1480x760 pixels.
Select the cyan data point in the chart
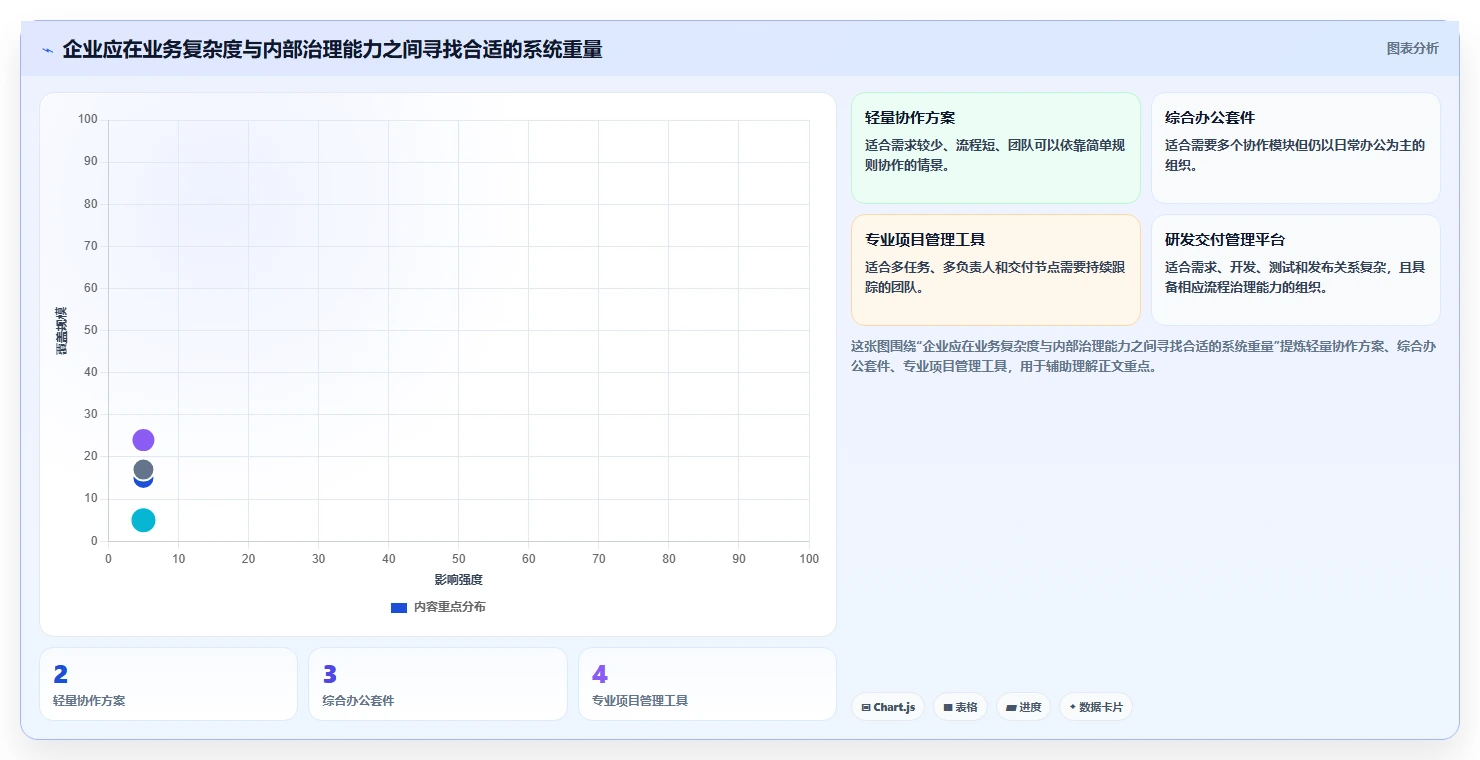click(143, 520)
